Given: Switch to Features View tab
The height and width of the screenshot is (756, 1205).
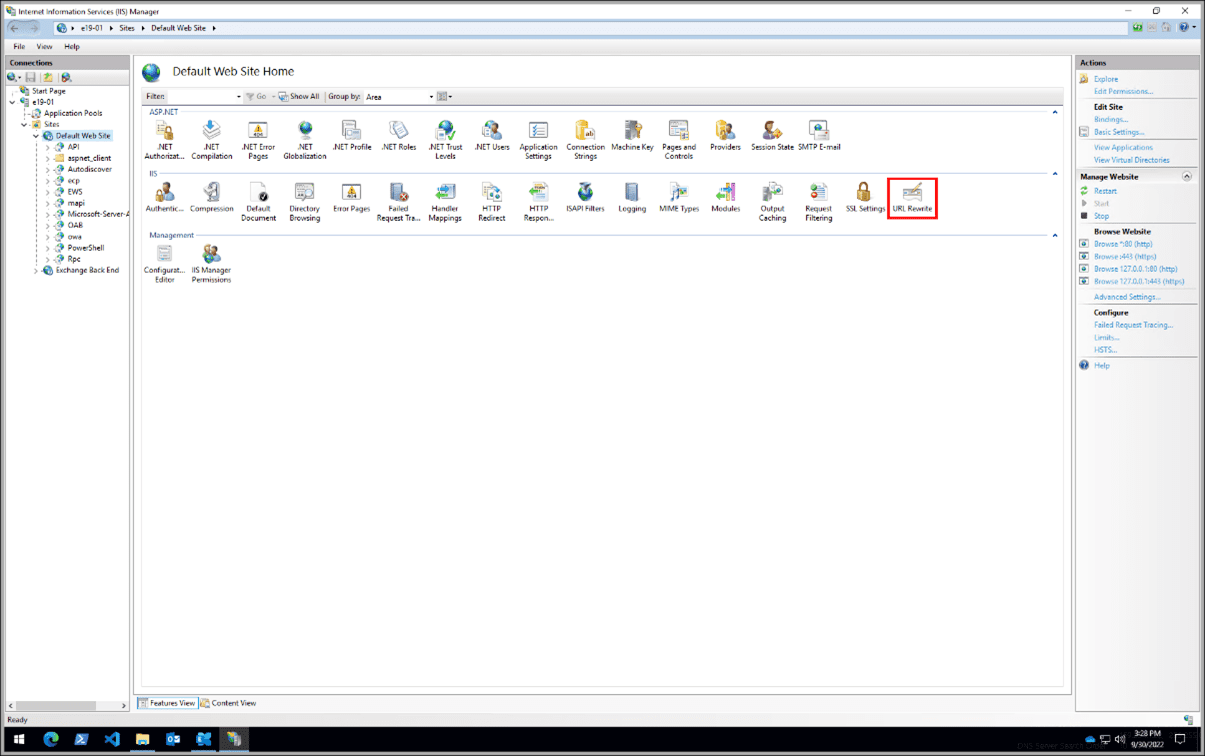Looking at the screenshot, I should click(x=167, y=703).
